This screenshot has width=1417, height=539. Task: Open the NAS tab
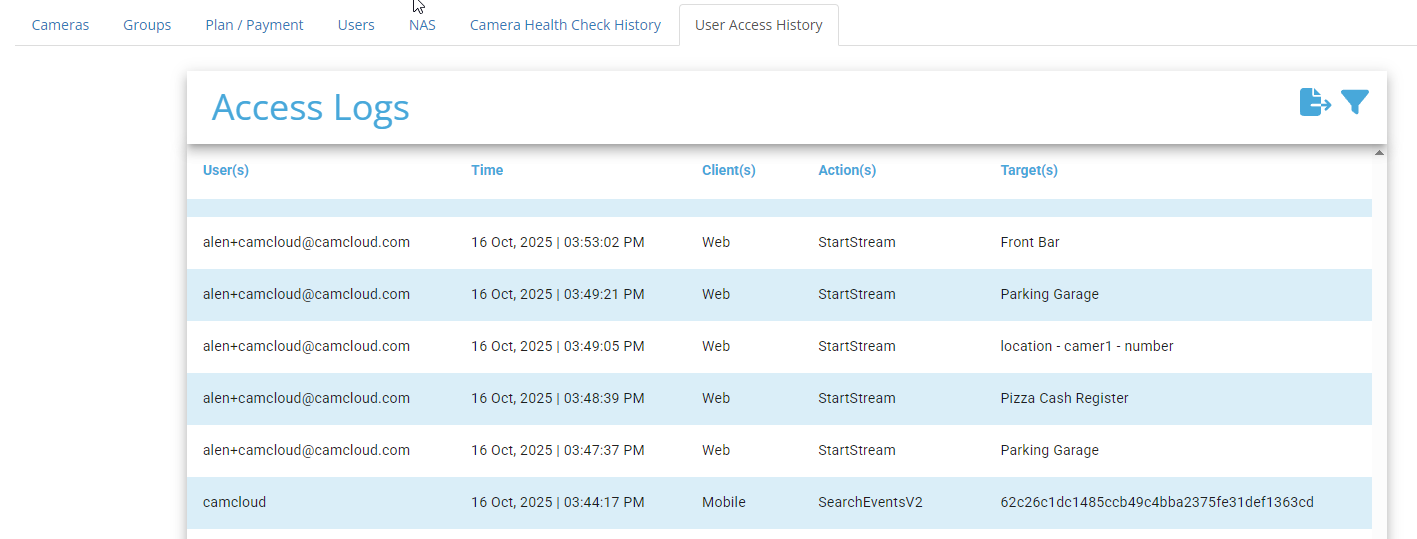coord(422,25)
